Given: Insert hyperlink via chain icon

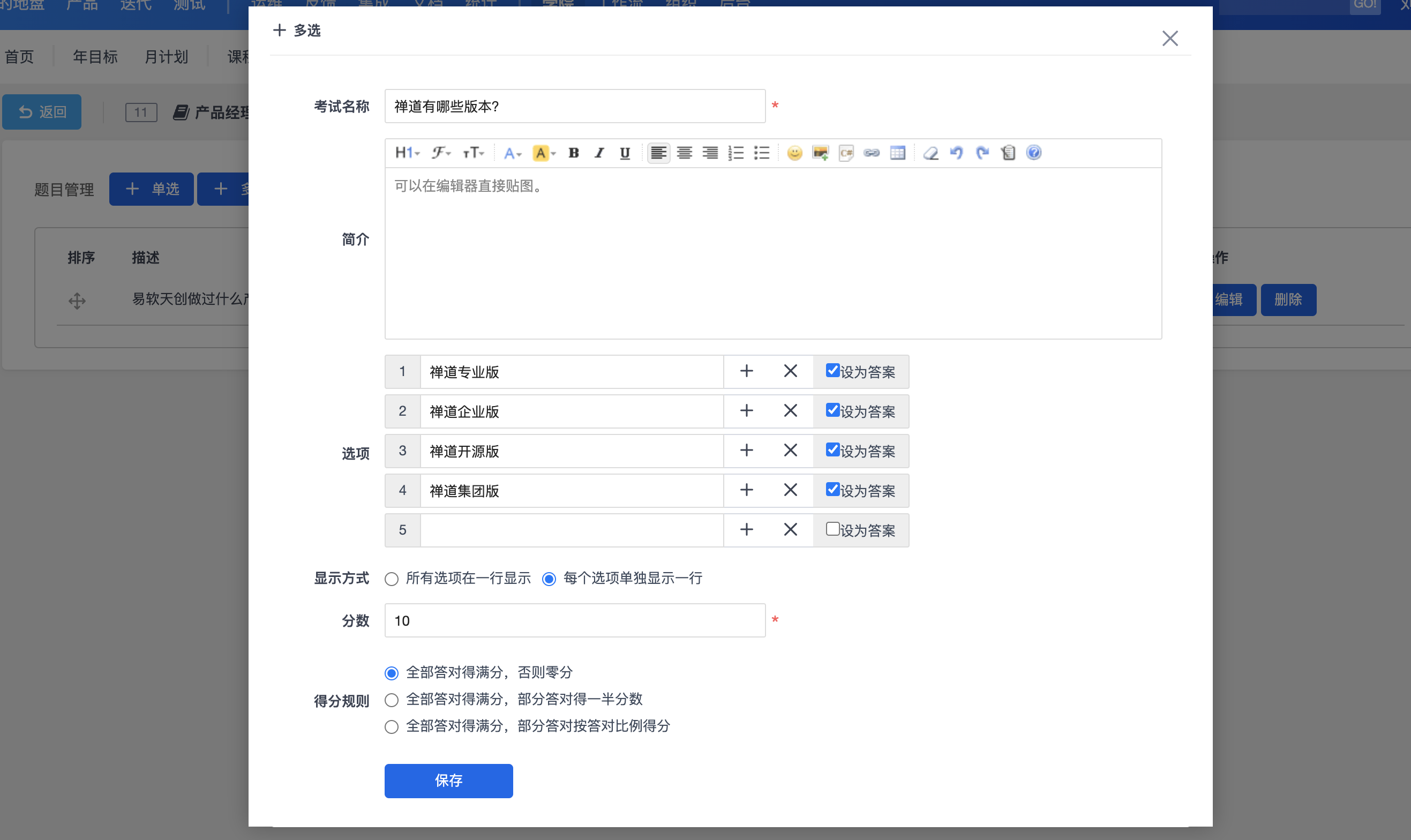Looking at the screenshot, I should 872,153.
